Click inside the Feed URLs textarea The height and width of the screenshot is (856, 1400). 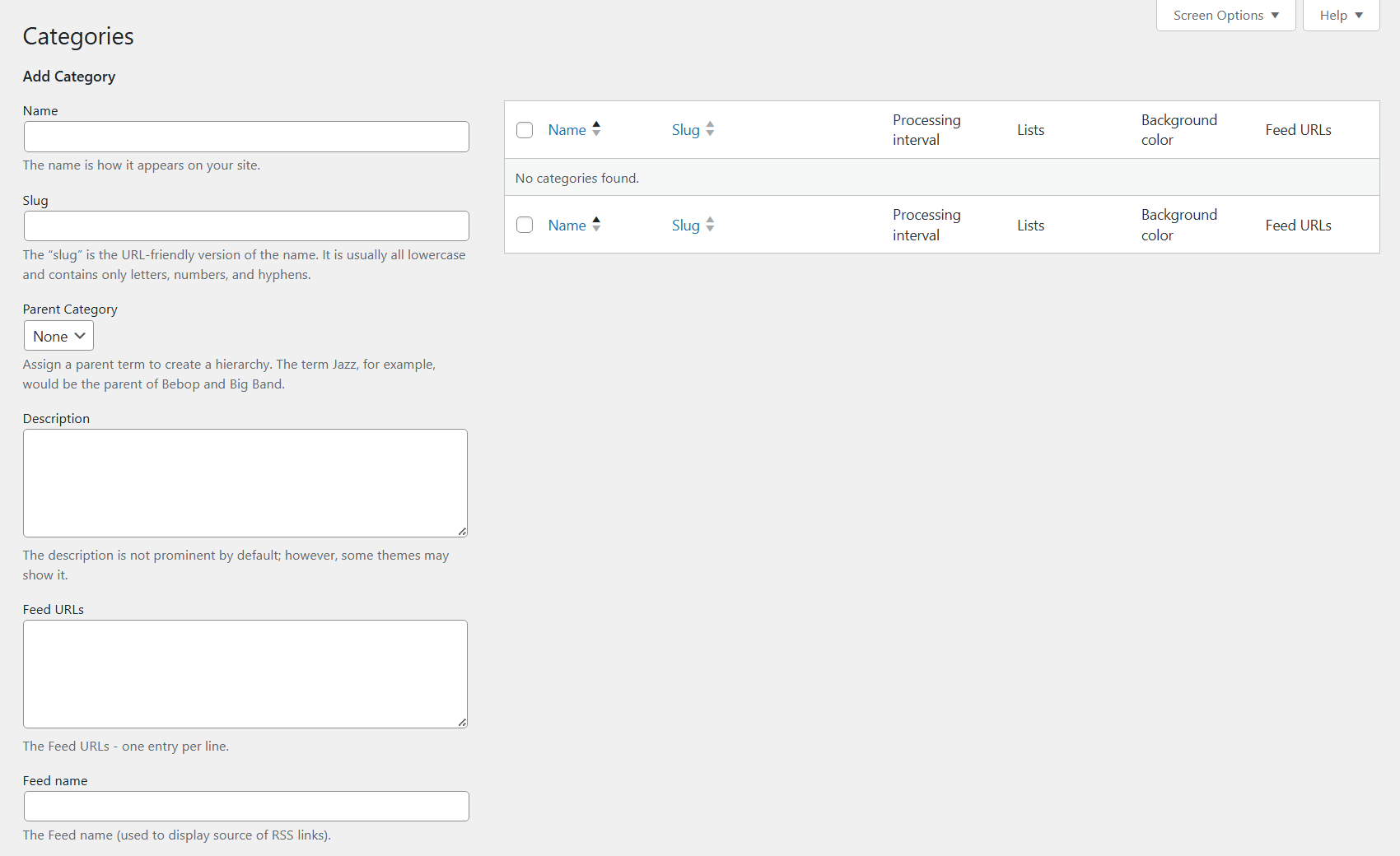(x=245, y=674)
